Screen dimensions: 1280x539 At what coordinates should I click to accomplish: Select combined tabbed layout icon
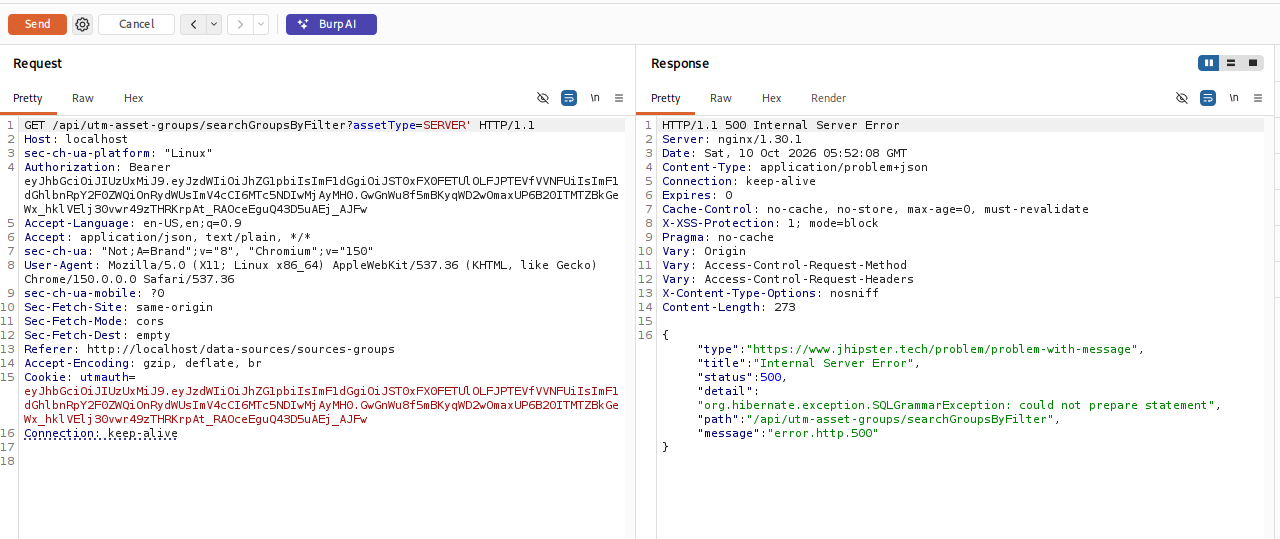[x=1253, y=63]
